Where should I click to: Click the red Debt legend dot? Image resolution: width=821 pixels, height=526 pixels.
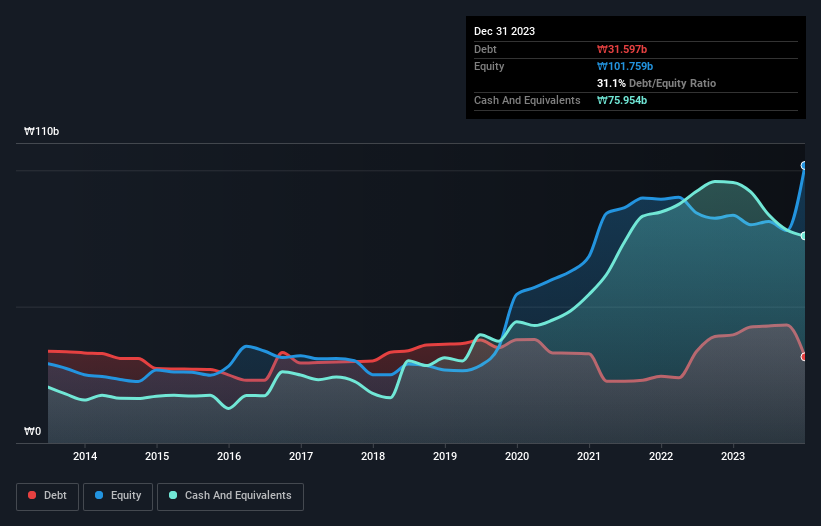click(32, 495)
